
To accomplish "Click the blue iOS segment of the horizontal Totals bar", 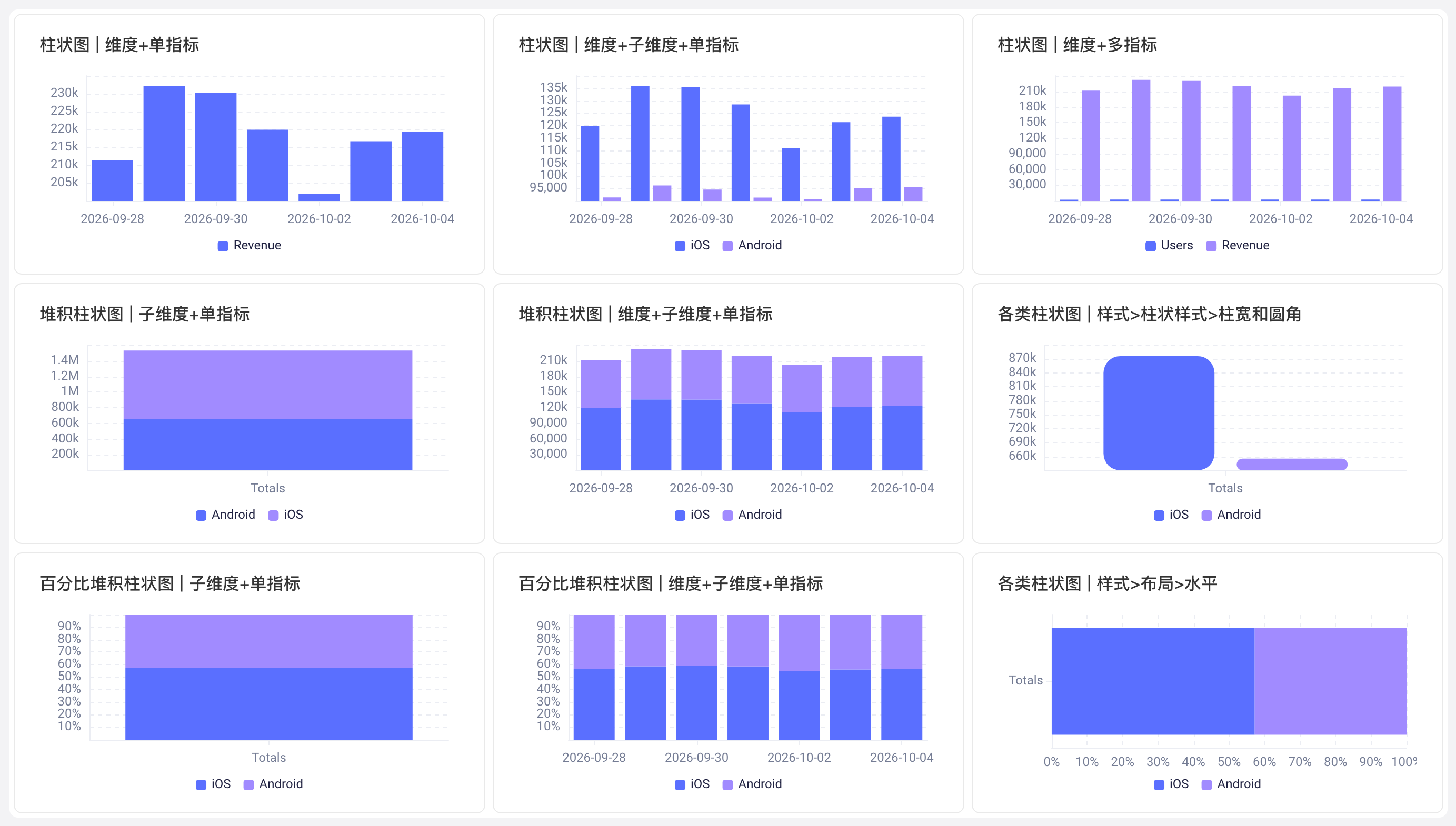I will [x=1152, y=681].
